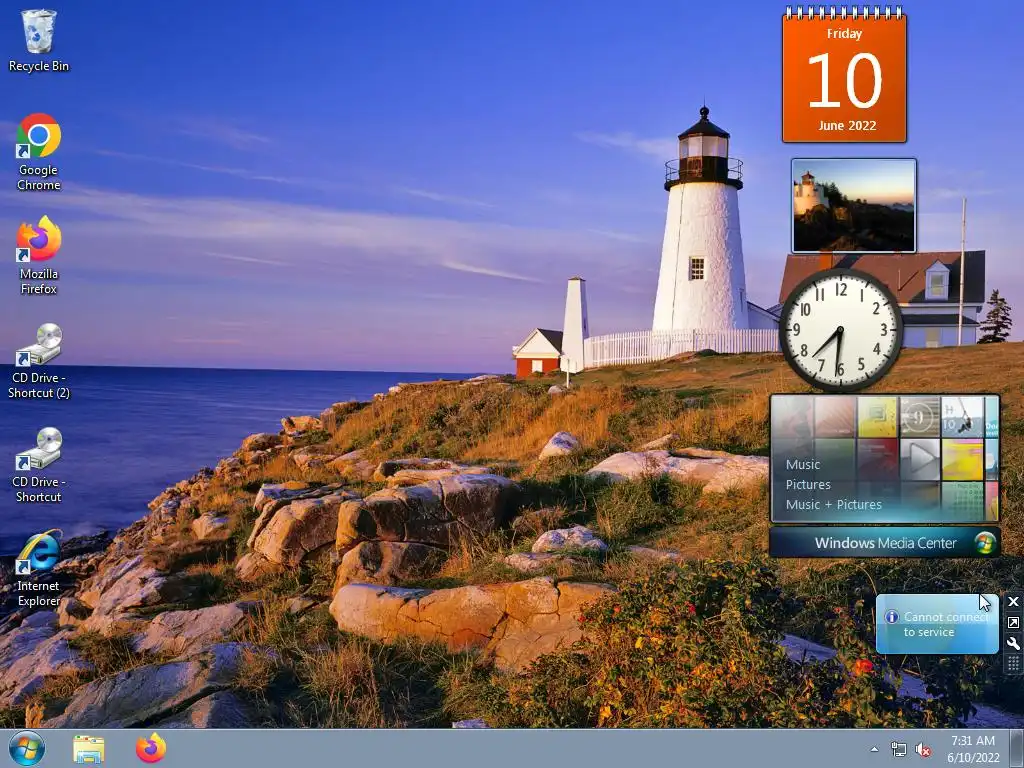Show hidden system tray icons
The width and height of the screenshot is (1024, 768).
874,749
